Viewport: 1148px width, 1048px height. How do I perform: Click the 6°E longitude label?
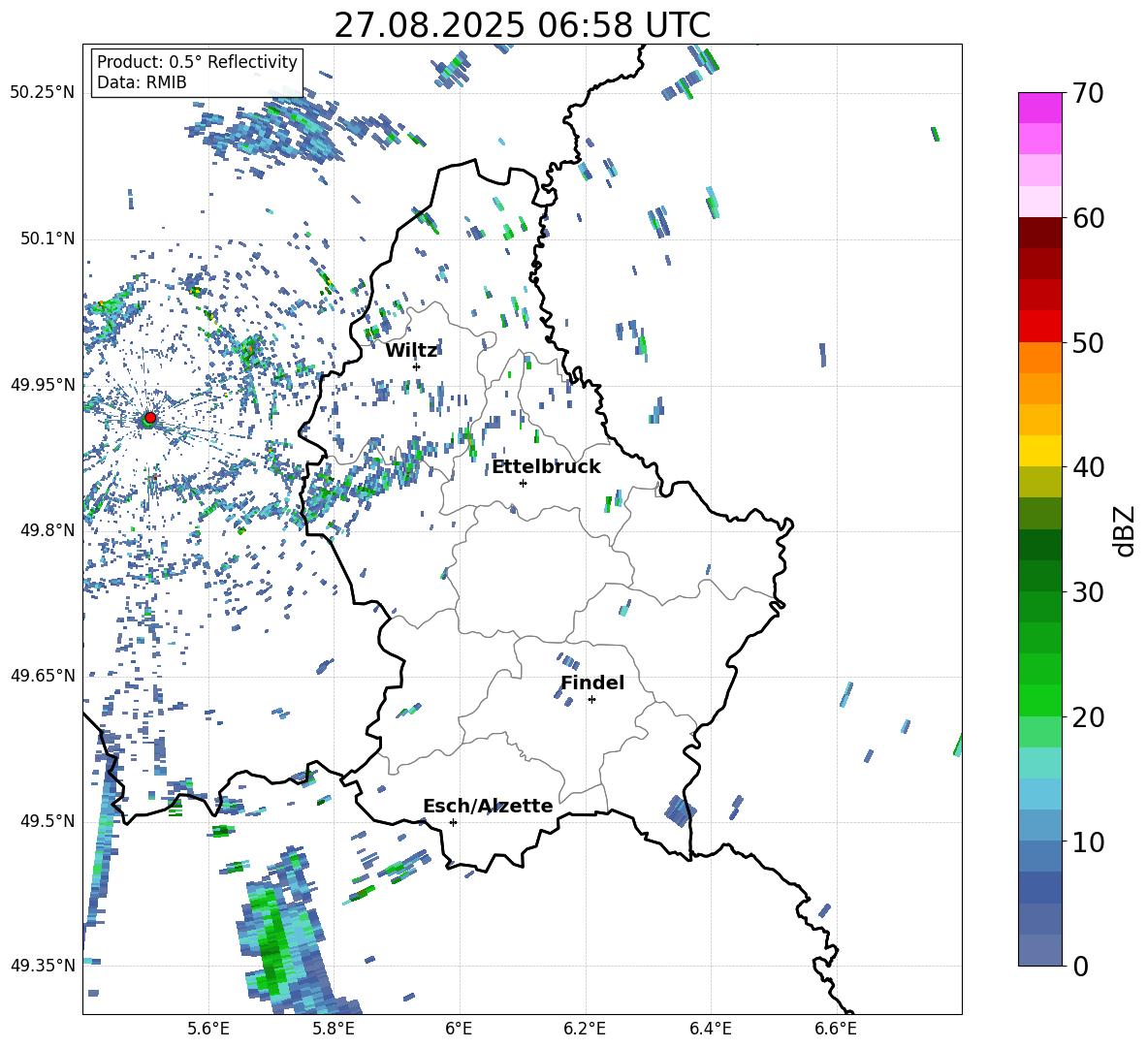click(459, 1029)
